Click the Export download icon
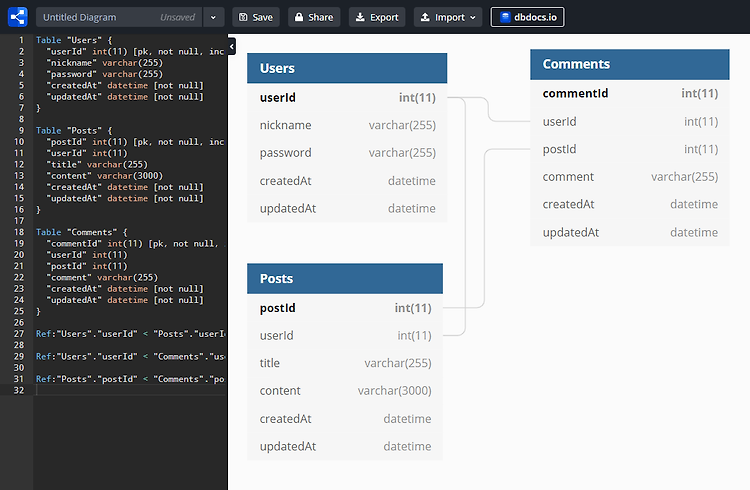 (360, 17)
